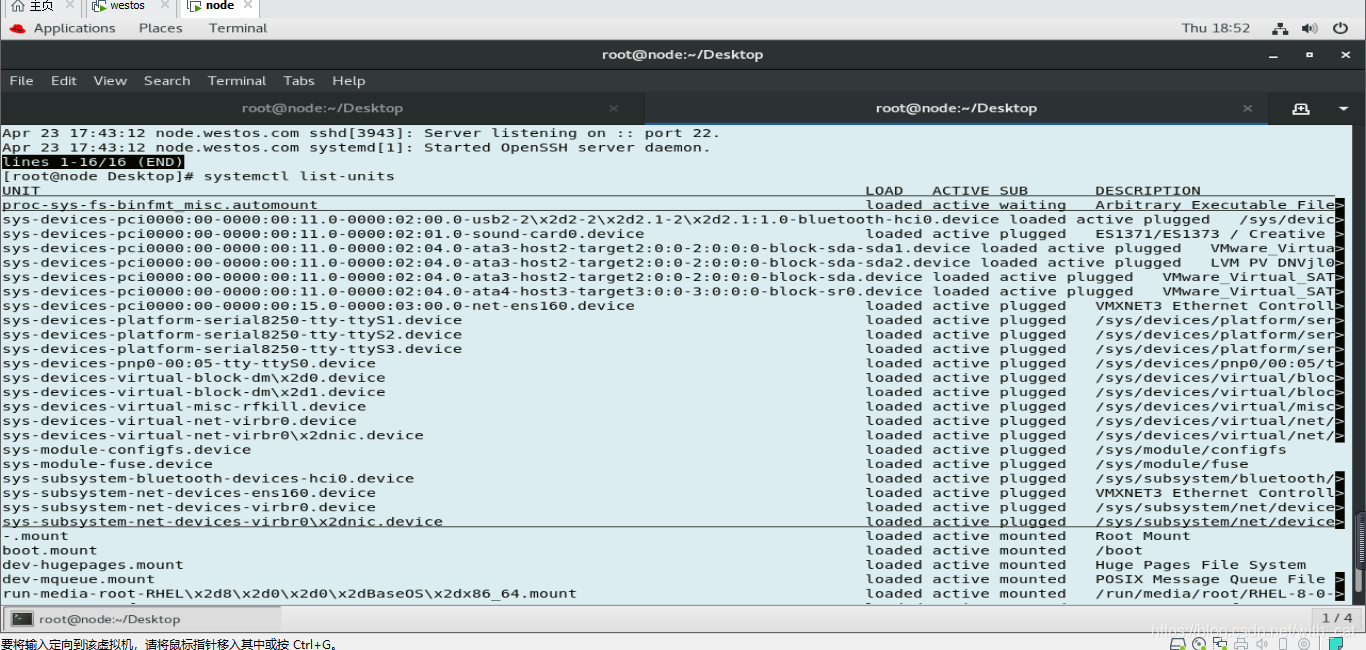
Task: Open the wired network status icon
Action: [1280, 28]
